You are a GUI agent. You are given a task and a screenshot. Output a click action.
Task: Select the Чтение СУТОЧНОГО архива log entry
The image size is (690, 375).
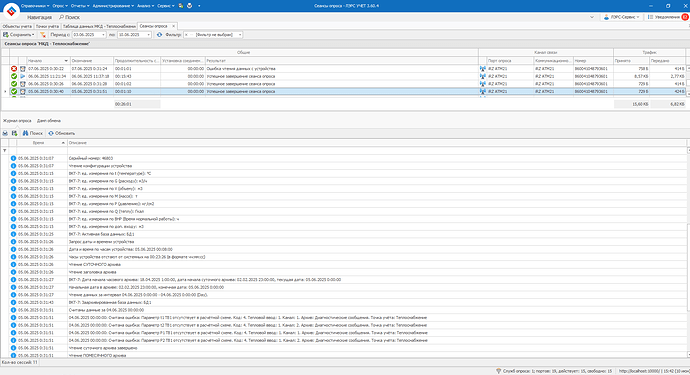coord(348,265)
